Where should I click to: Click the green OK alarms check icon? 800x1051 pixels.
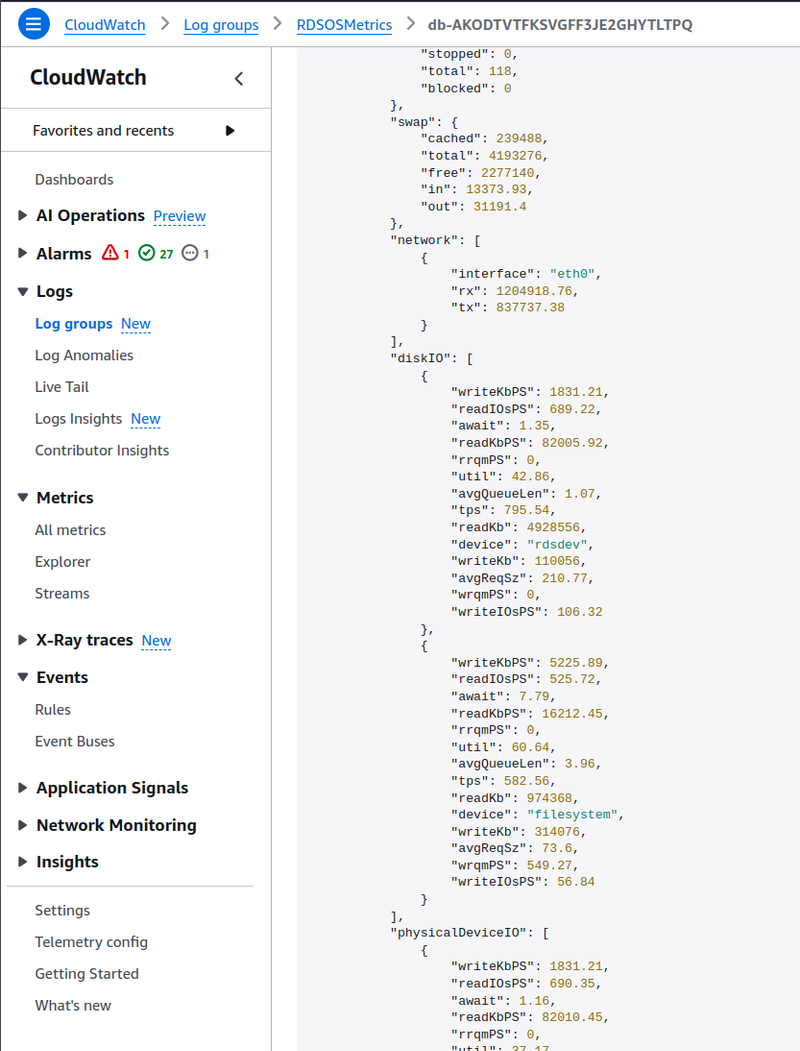[x=146, y=253]
